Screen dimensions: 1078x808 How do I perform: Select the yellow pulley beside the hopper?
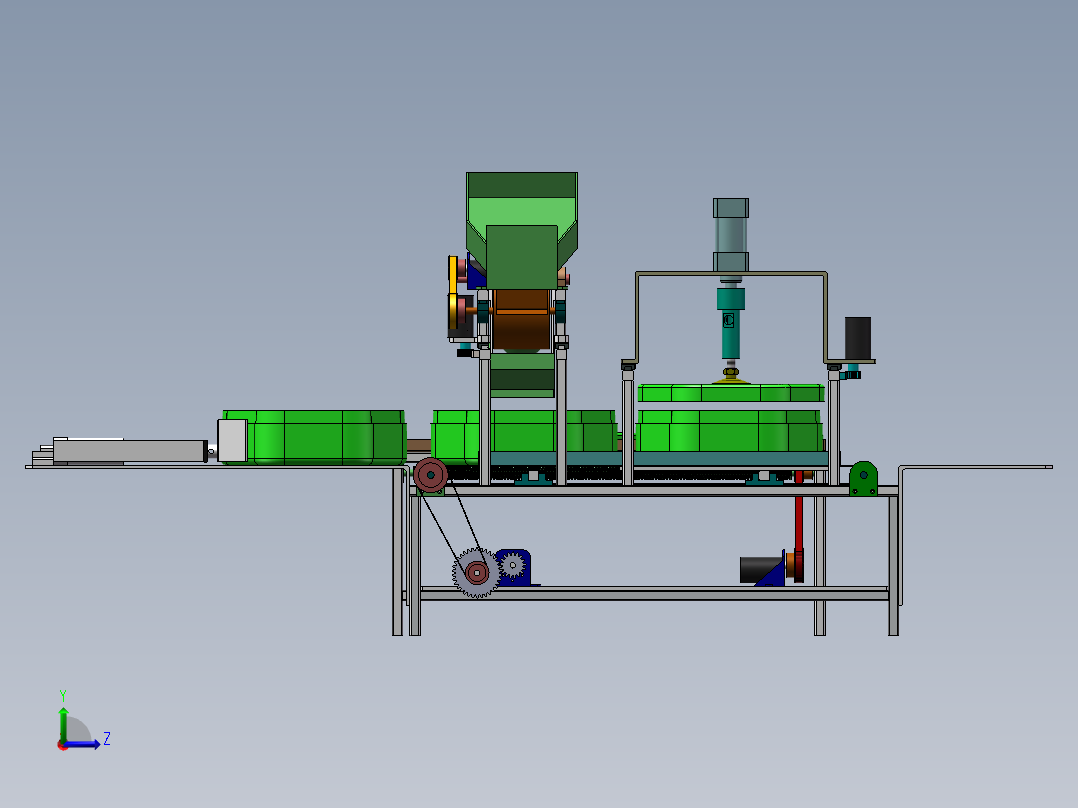(x=453, y=293)
